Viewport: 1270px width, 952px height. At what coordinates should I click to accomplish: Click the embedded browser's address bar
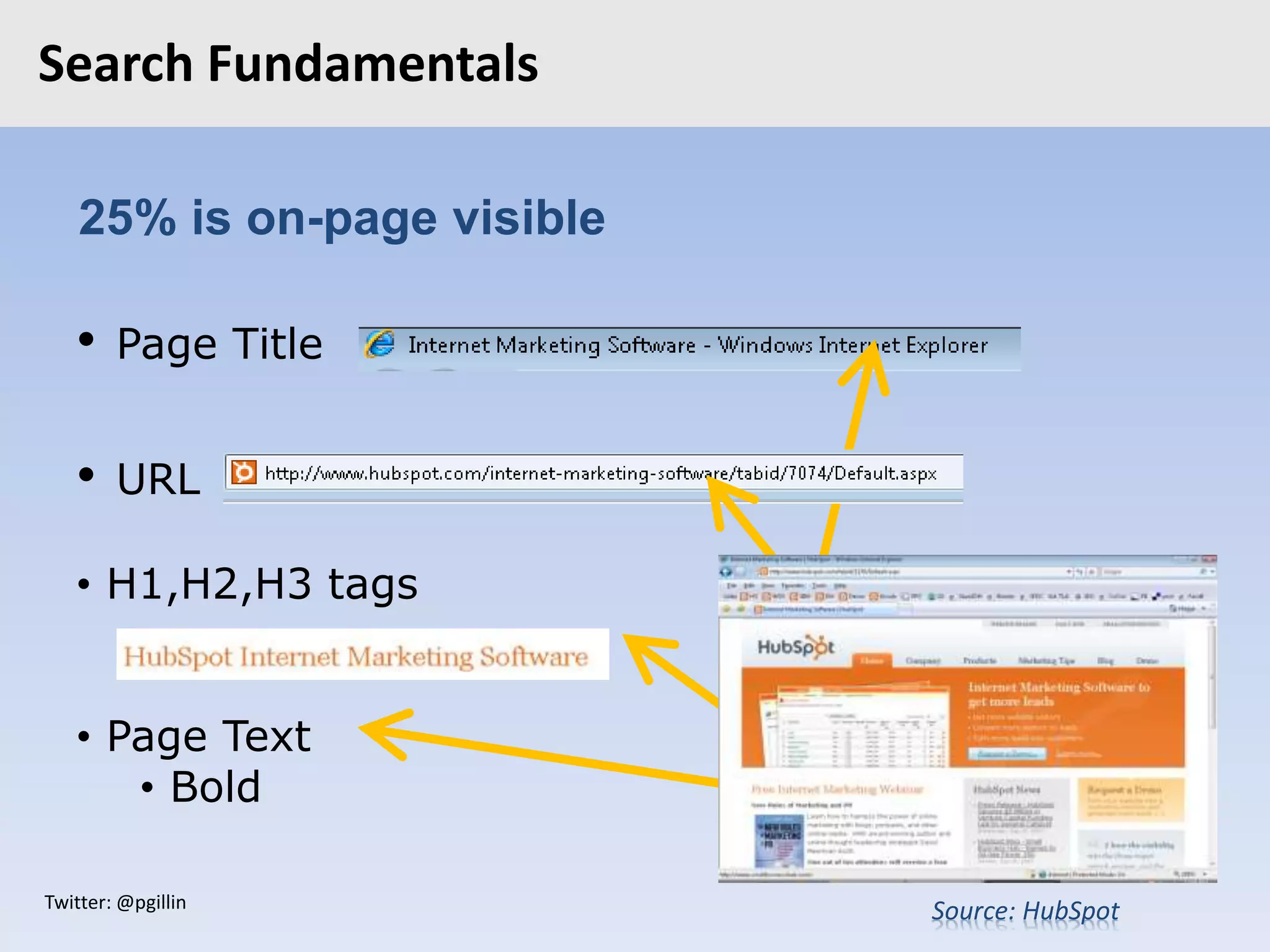915,571
